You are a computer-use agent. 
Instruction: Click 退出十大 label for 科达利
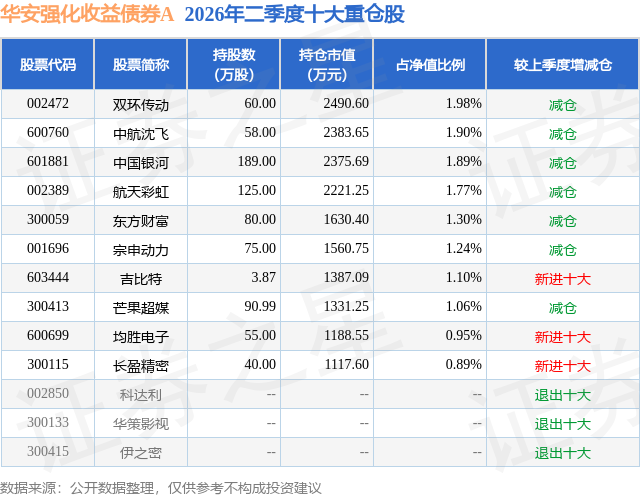(x=563, y=395)
